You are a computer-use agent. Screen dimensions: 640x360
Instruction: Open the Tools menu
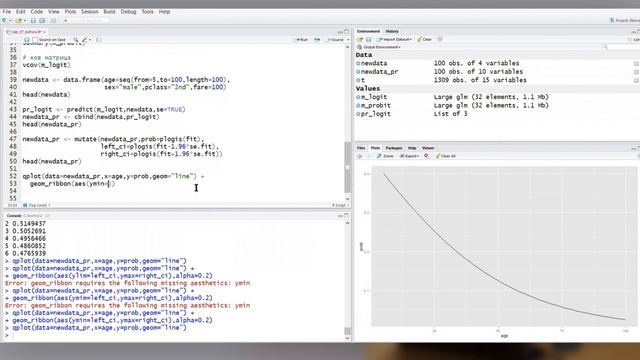[148, 12]
